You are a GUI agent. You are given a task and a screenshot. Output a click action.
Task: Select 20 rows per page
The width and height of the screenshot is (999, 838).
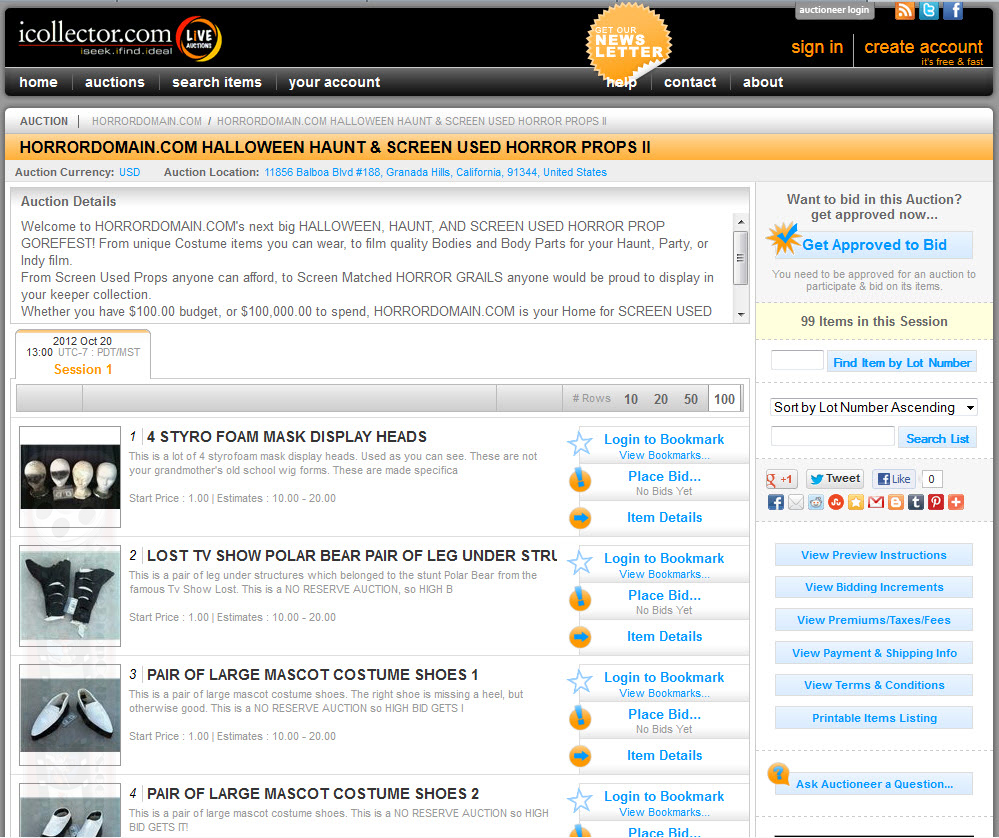click(661, 399)
